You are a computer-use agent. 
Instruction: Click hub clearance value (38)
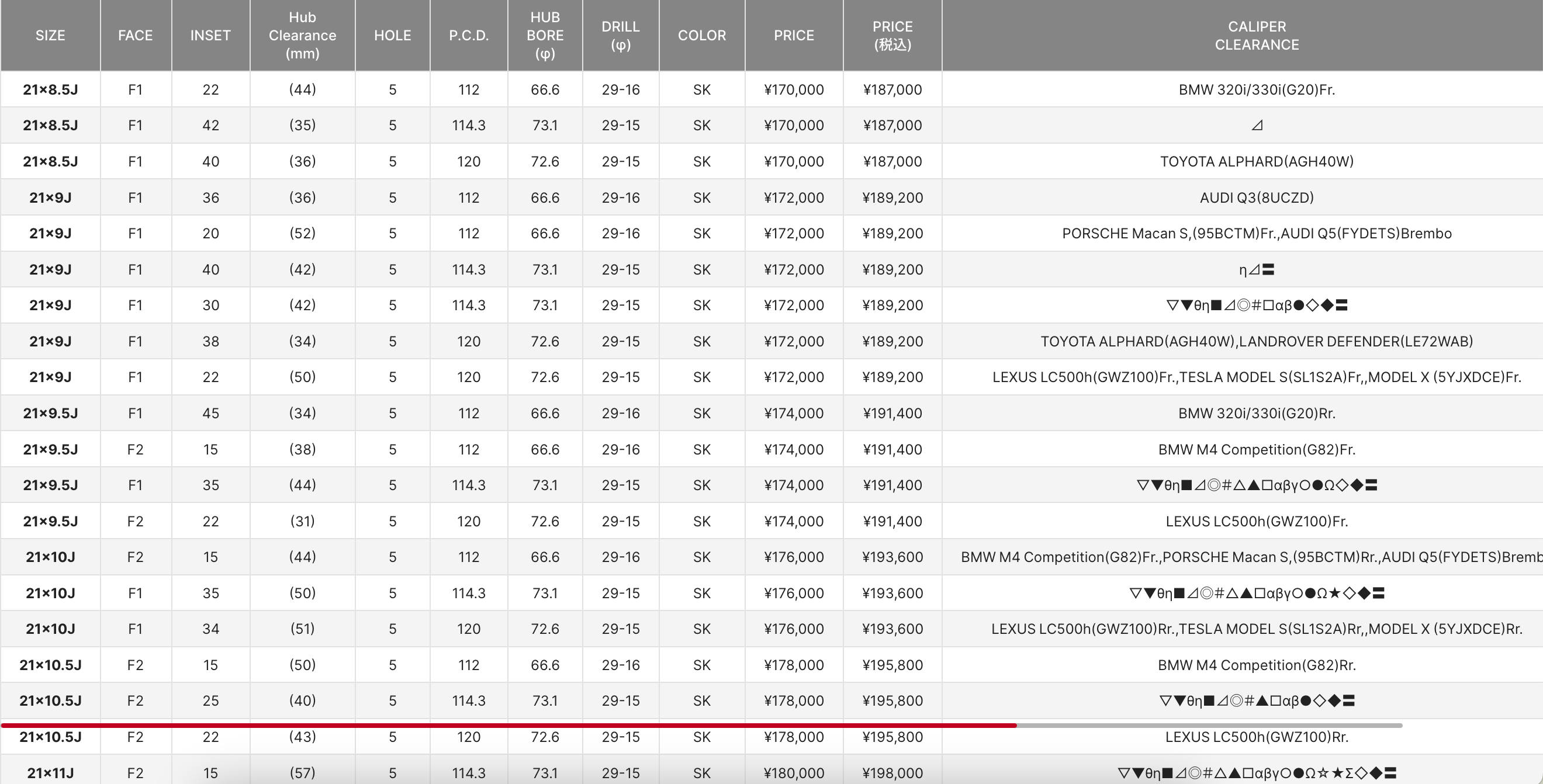(303, 450)
